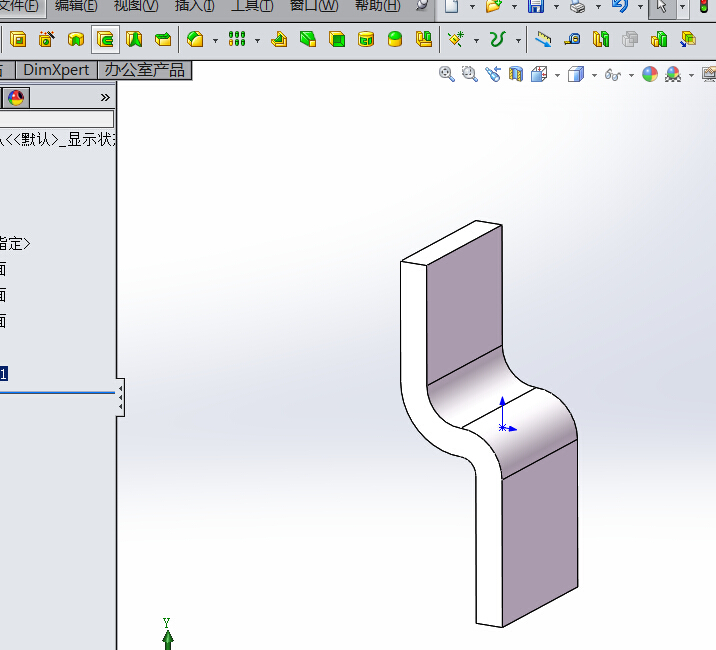Click the Edit Appearance color ball
716x650 pixels.
pyautogui.click(x=650, y=74)
